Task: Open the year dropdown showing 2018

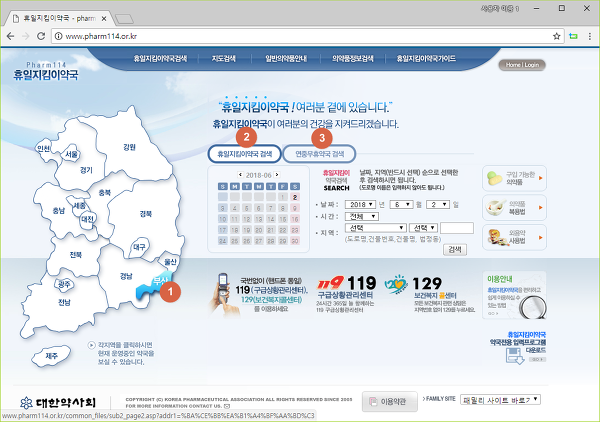Action: 360,205
